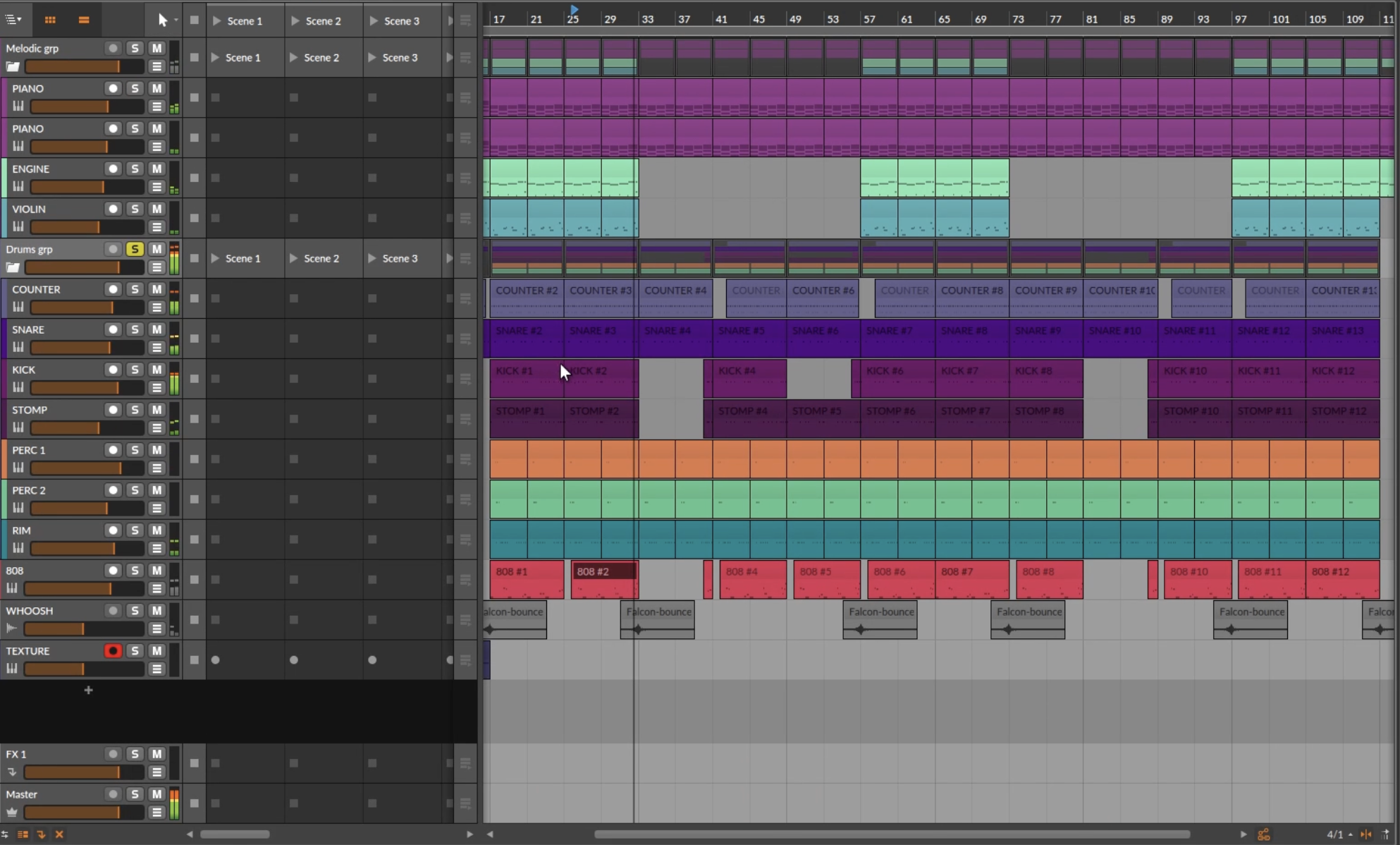Image resolution: width=1400 pixels, height=845 pixels.
Task: Mute the KICK track
Action: pos(156,370)
